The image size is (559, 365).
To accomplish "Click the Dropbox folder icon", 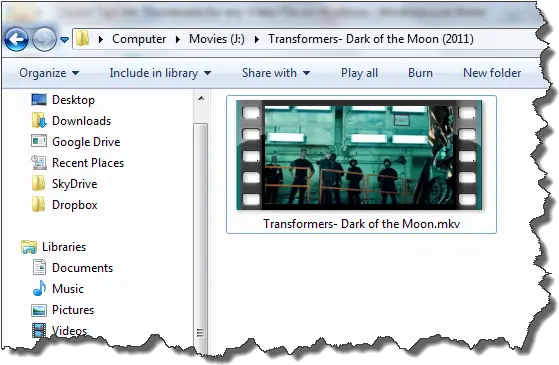I will [39, 205].
